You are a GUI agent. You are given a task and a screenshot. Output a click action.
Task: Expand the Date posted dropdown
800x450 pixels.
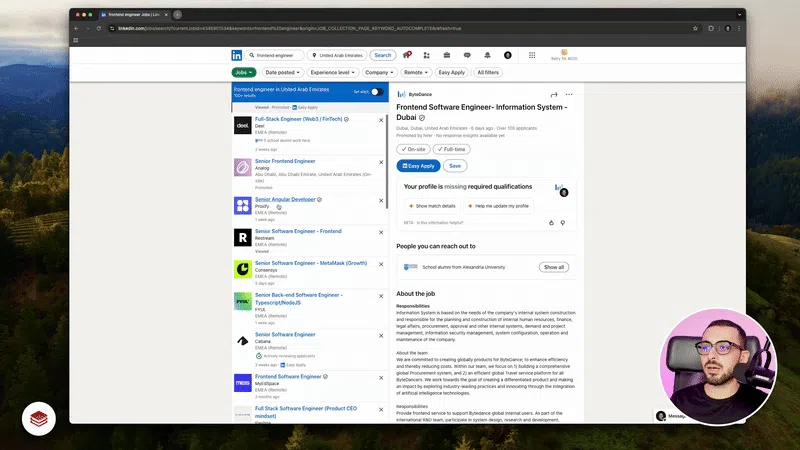click(282, 73)
